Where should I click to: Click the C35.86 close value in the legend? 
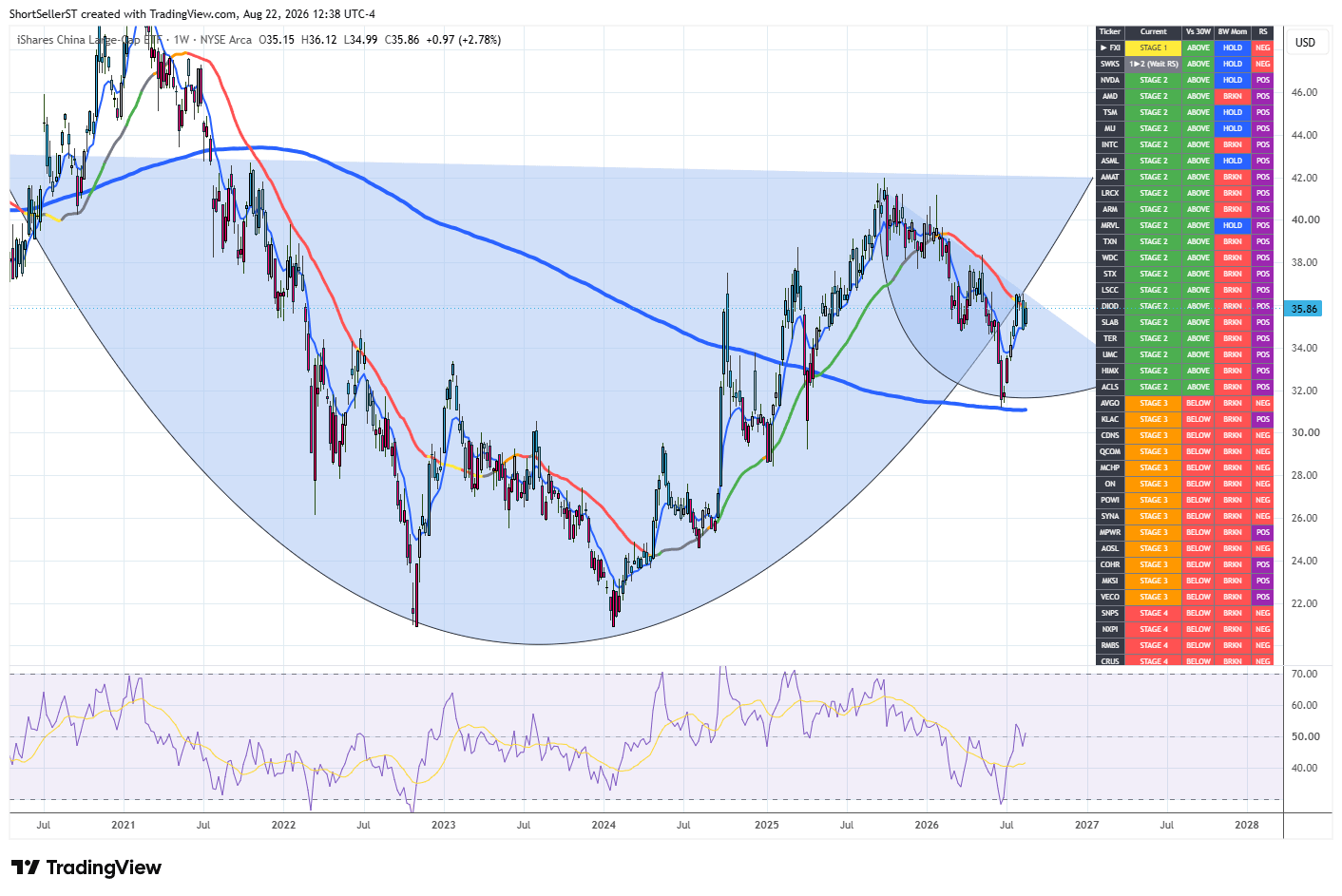click(x=402, y=40)
